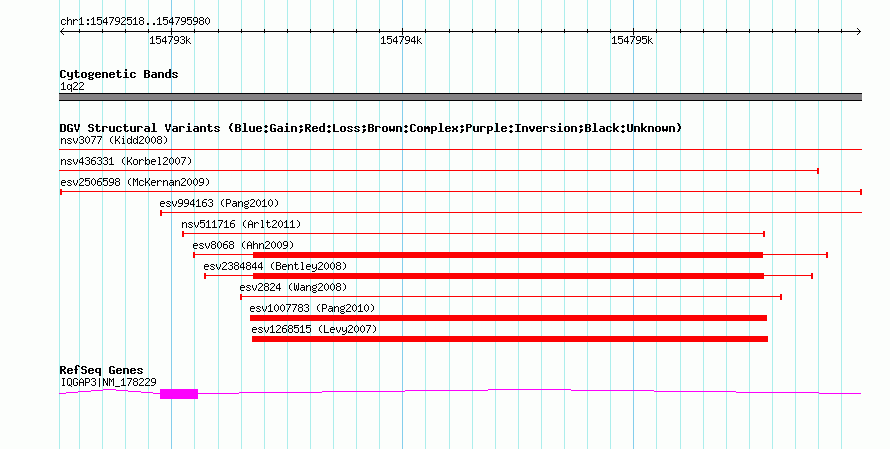Open variant esv8068 (Ahn2009) label
This screenshot has height=449, width=890.
pos(243,245)
